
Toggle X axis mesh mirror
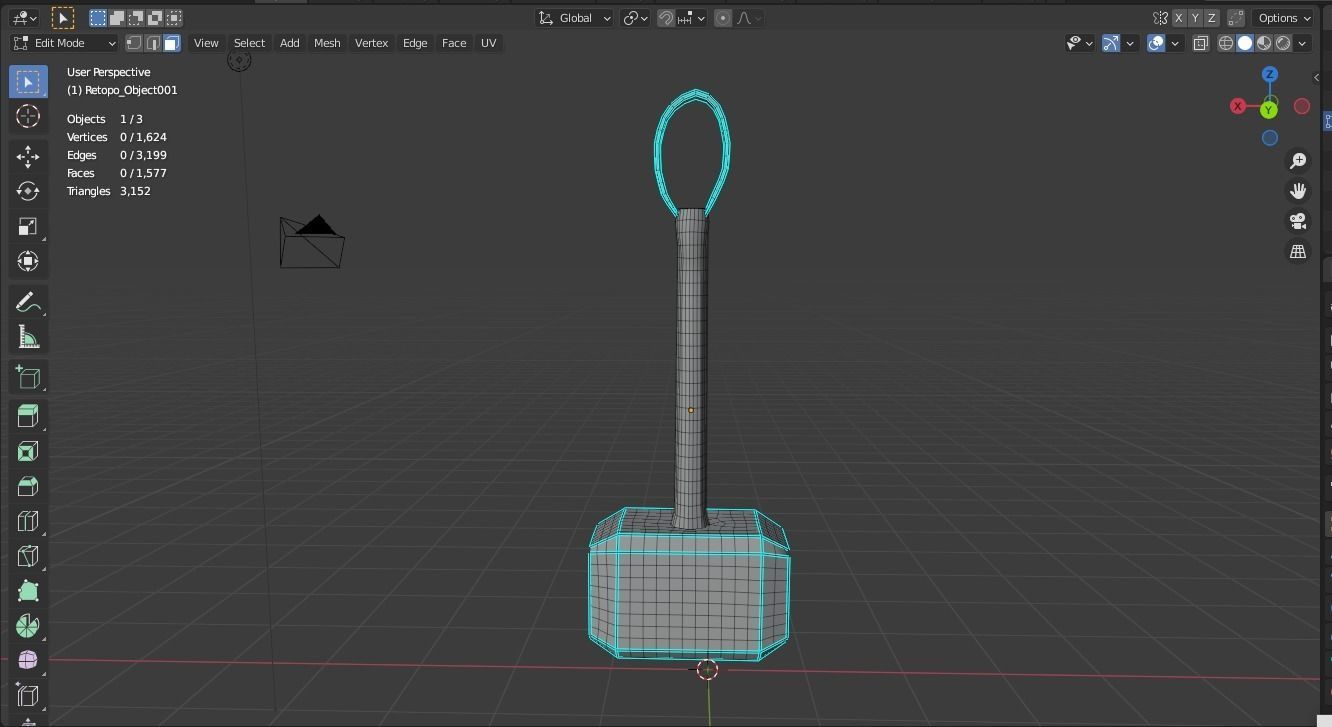tap(1178, 18)
